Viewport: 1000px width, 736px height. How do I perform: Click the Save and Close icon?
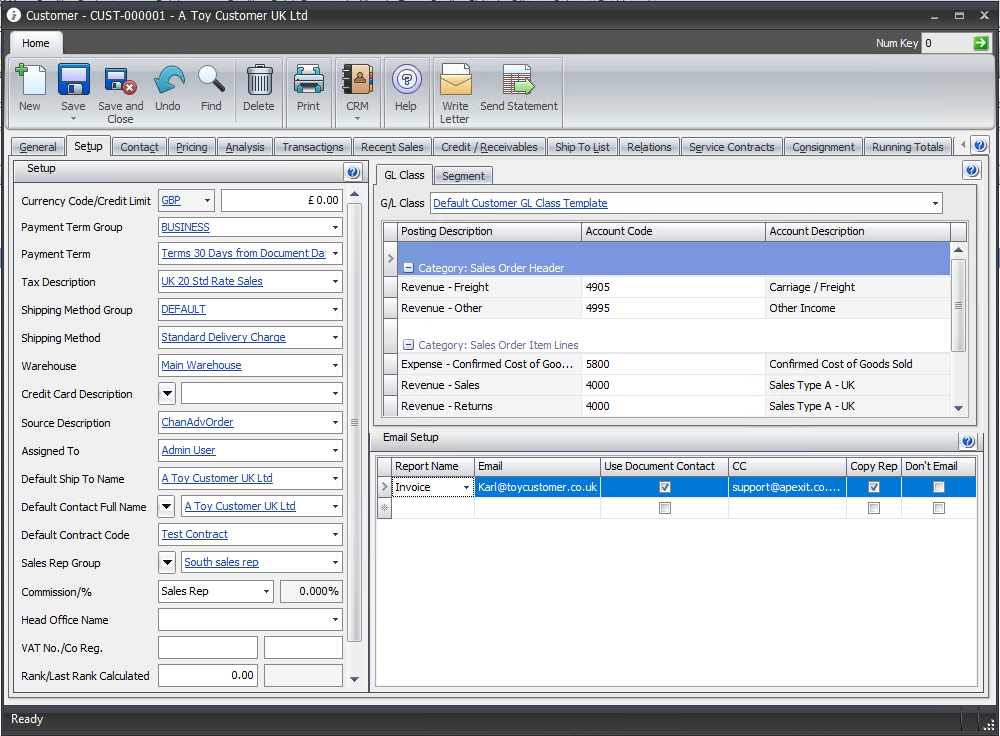point(120,80)
